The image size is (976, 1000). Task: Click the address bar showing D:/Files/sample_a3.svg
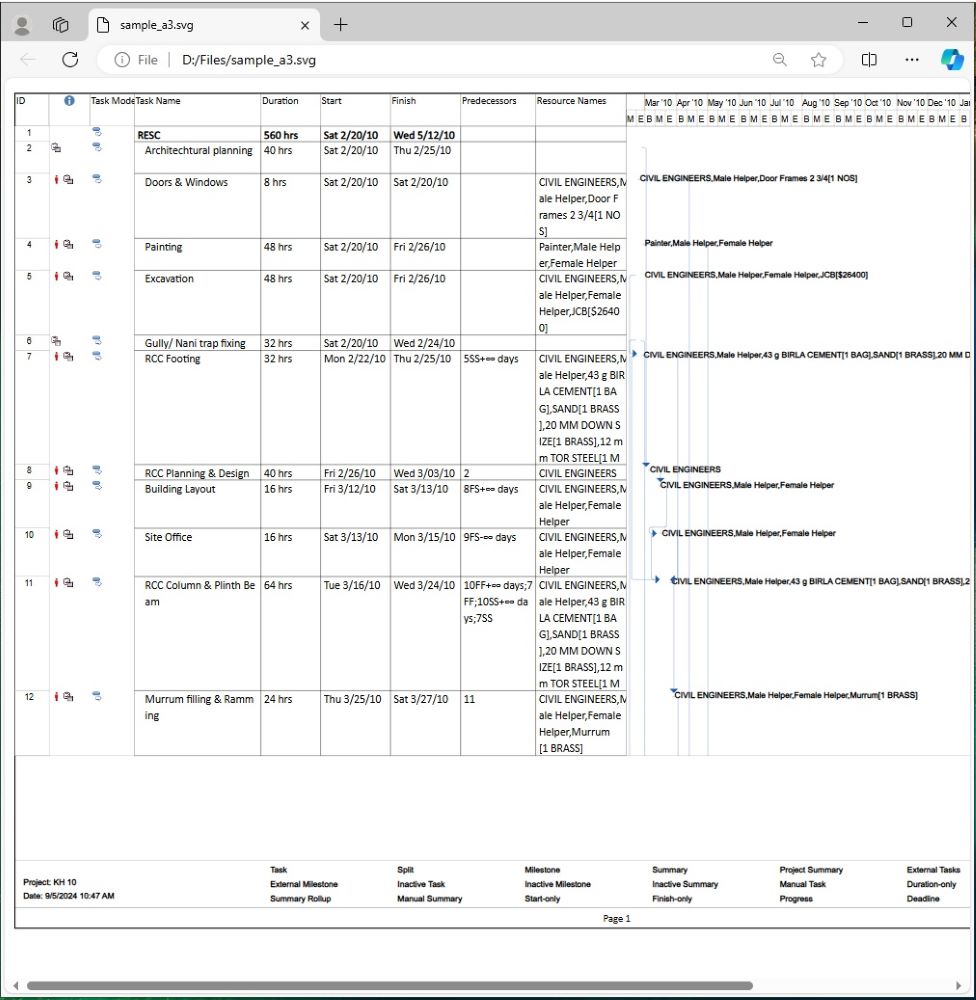(450, 60)
